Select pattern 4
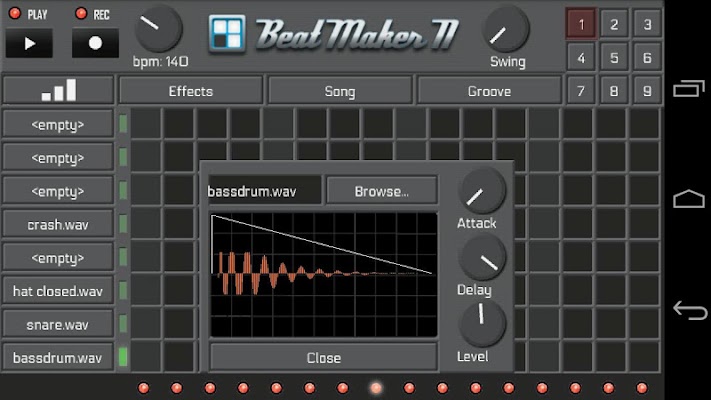711x400 pixels. (581, 58)
